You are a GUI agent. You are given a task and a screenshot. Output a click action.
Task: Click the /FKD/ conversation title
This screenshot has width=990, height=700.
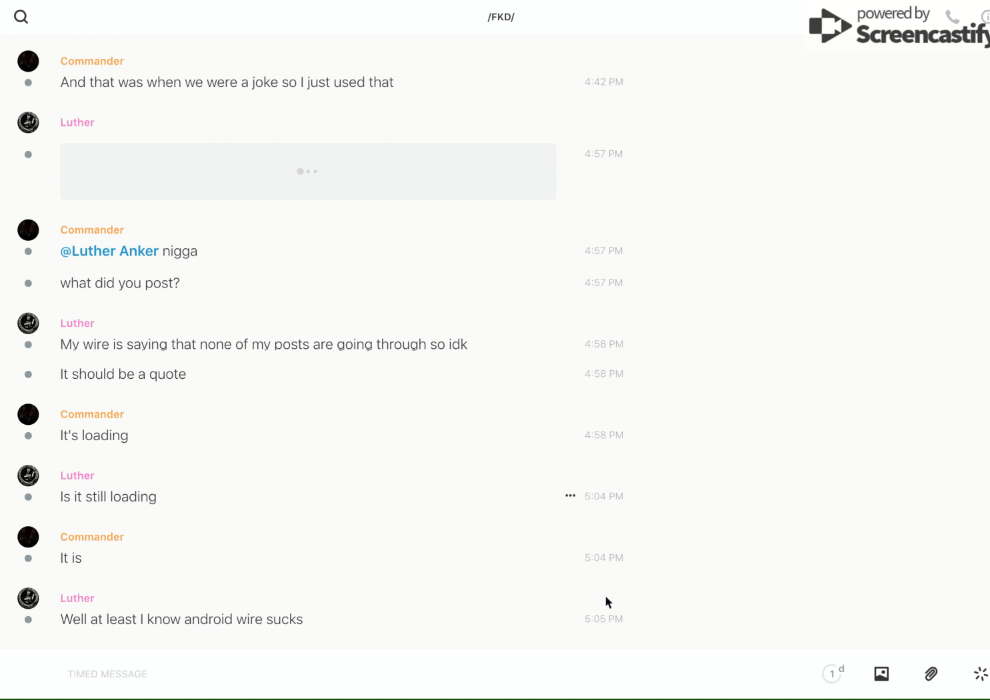(501, 17)
